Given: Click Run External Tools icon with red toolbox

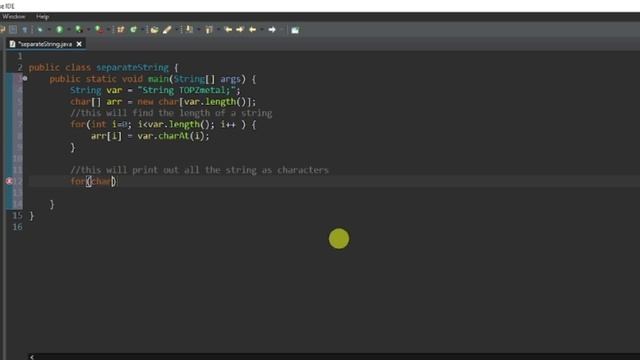Looking at the screenshot, I should coord(99,29).
